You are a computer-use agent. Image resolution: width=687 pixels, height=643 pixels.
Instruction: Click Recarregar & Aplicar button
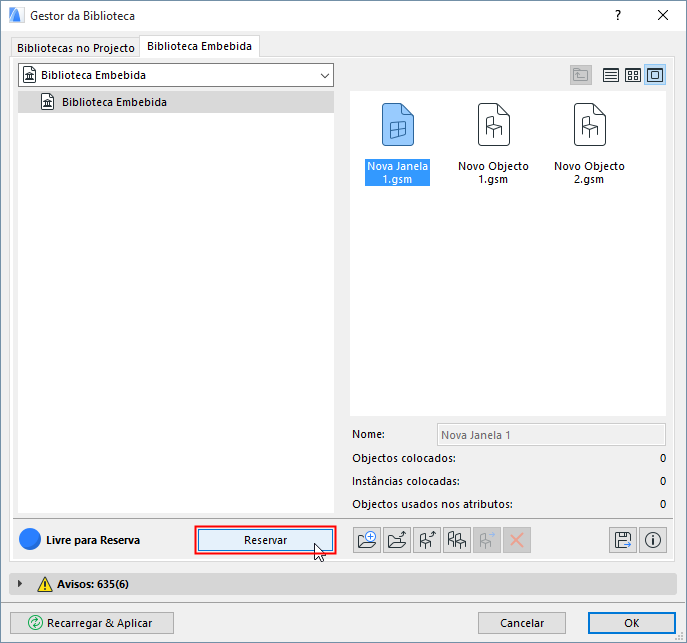pos(92,623)
